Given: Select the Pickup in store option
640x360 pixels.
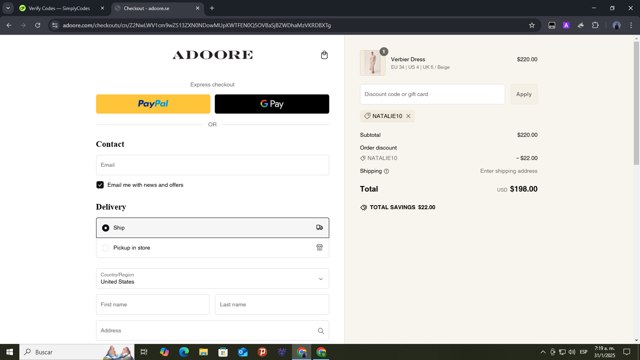Looking at the screenshot, I should (212, 248).
